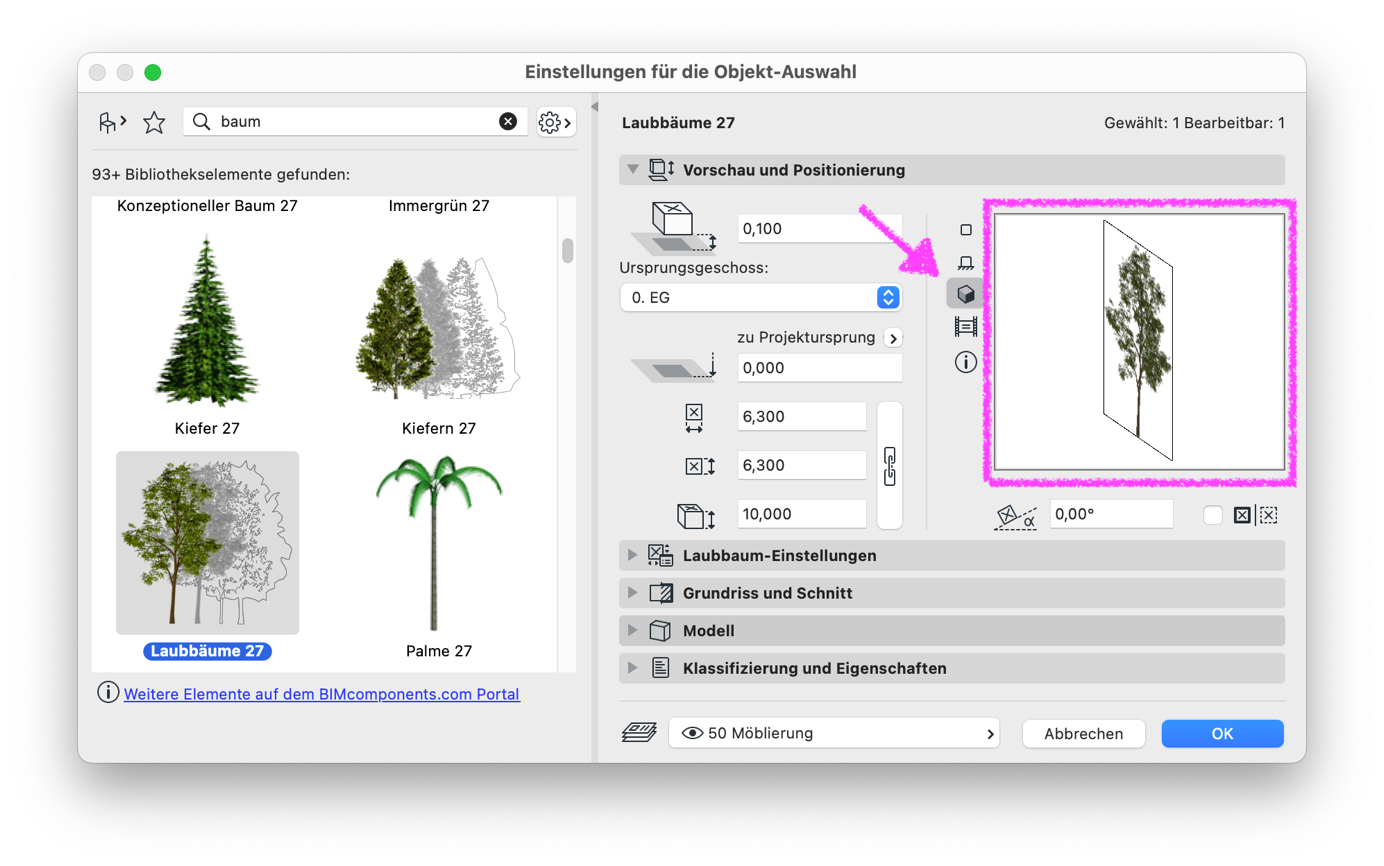Expand Grundriss und Schnitt panel
1384x866 pixels.
(632, 593)
